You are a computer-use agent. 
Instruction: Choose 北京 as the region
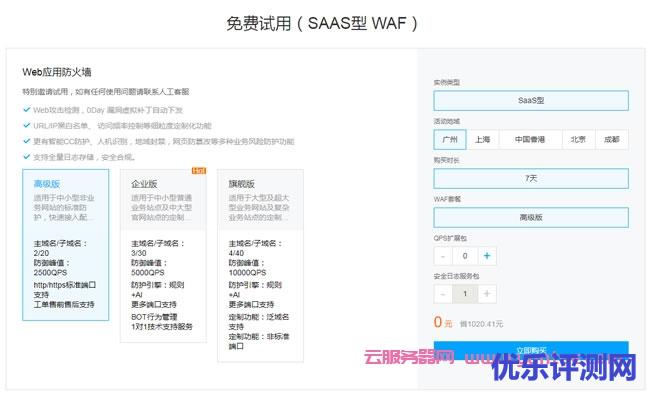tap(578, 139)
